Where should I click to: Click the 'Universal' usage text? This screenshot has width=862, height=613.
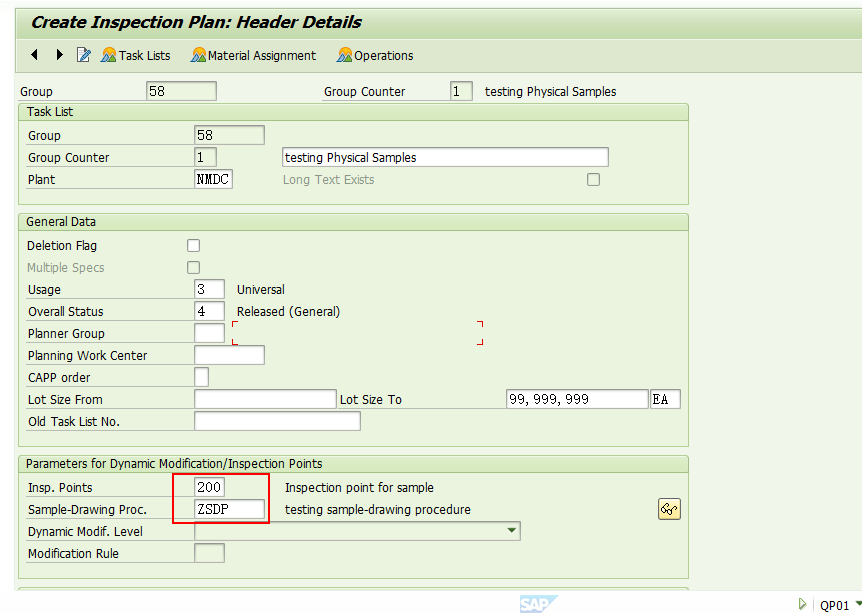(x=261, y=290)
